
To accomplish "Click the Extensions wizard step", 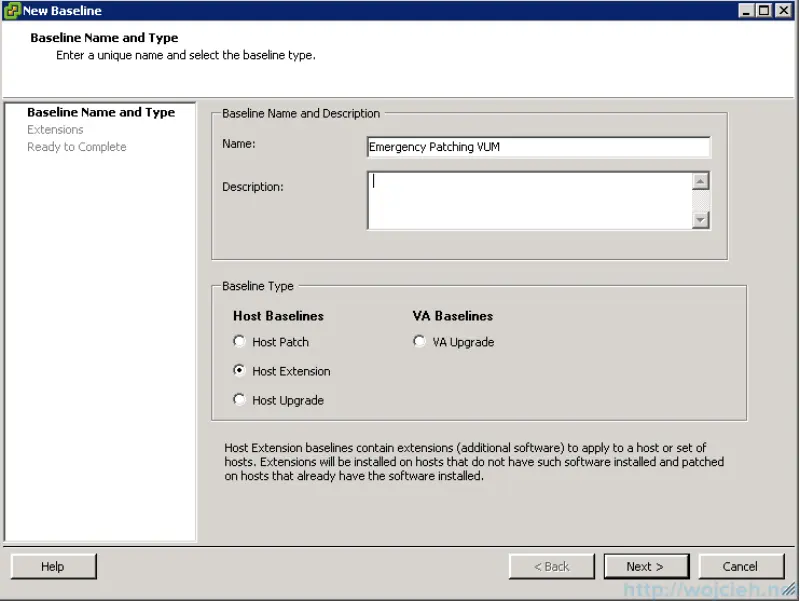I will [55, 129].
